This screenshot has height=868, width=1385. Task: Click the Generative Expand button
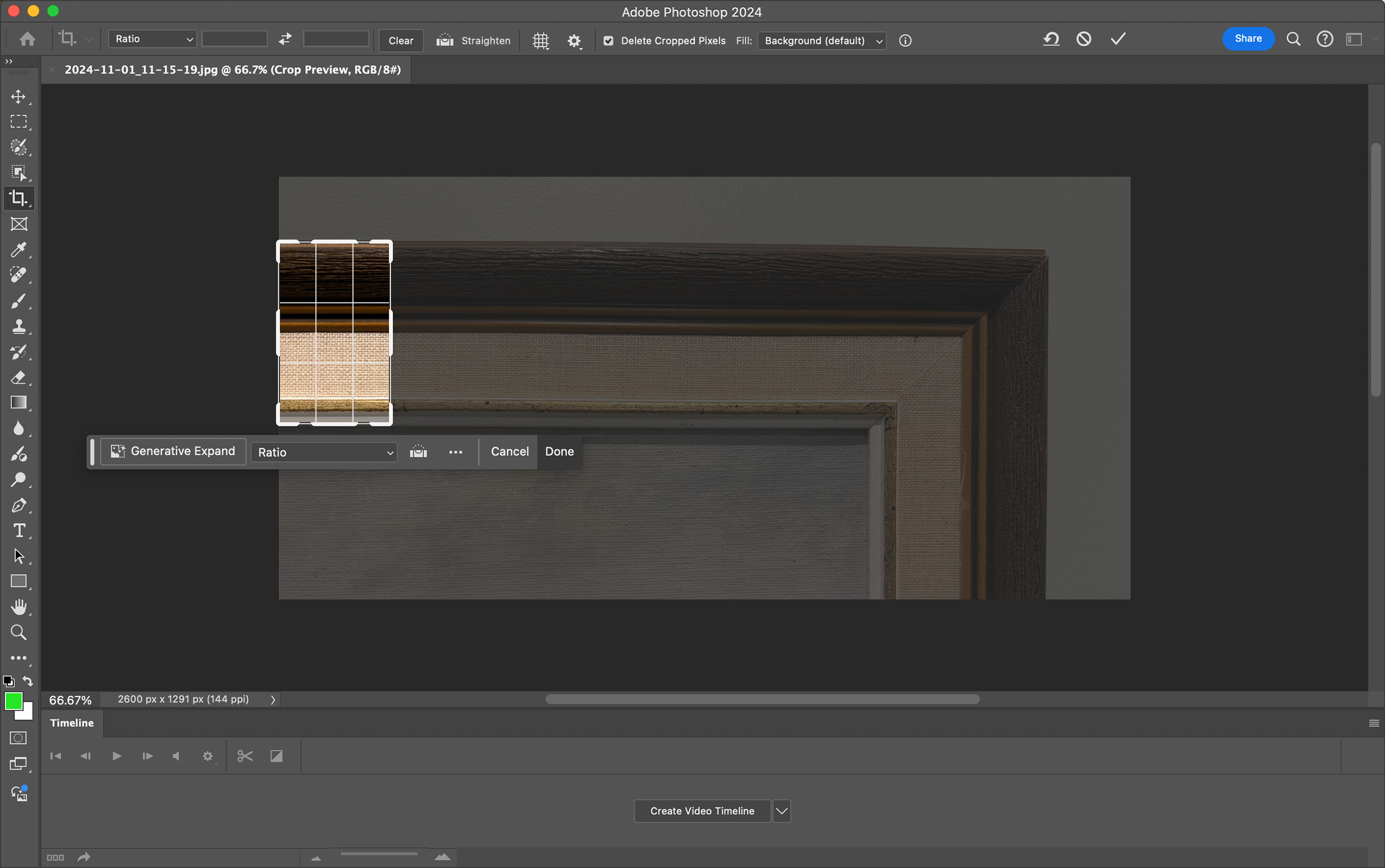[x=173, y=451]
